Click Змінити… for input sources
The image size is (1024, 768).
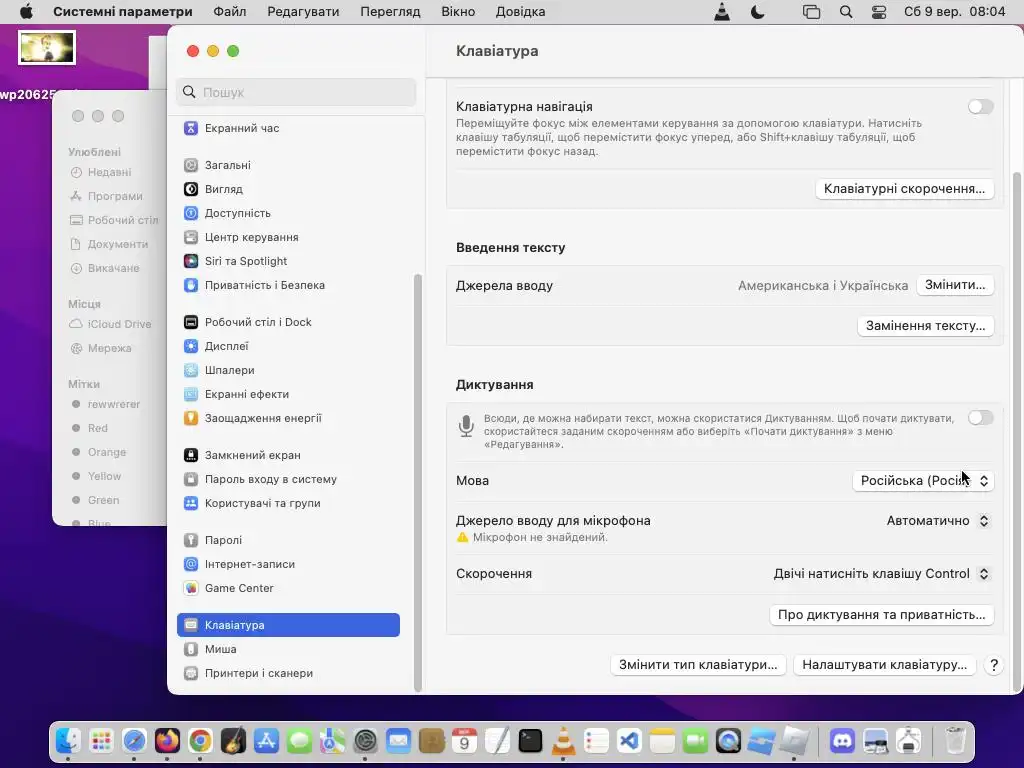pos(955,285)
